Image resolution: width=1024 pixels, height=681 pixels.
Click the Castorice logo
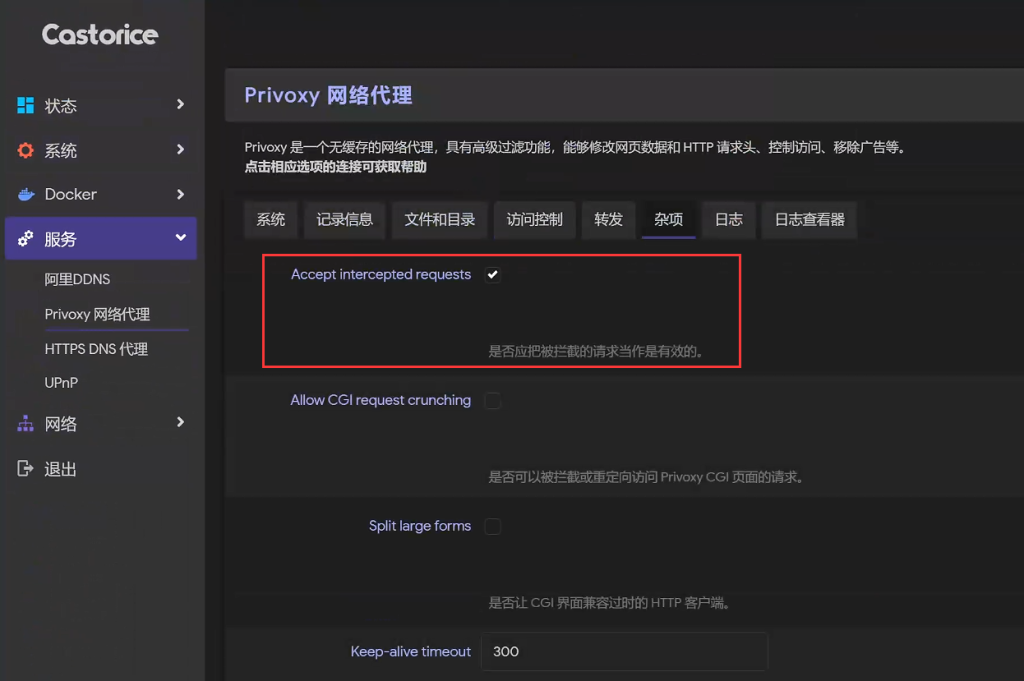coord(100,35)
